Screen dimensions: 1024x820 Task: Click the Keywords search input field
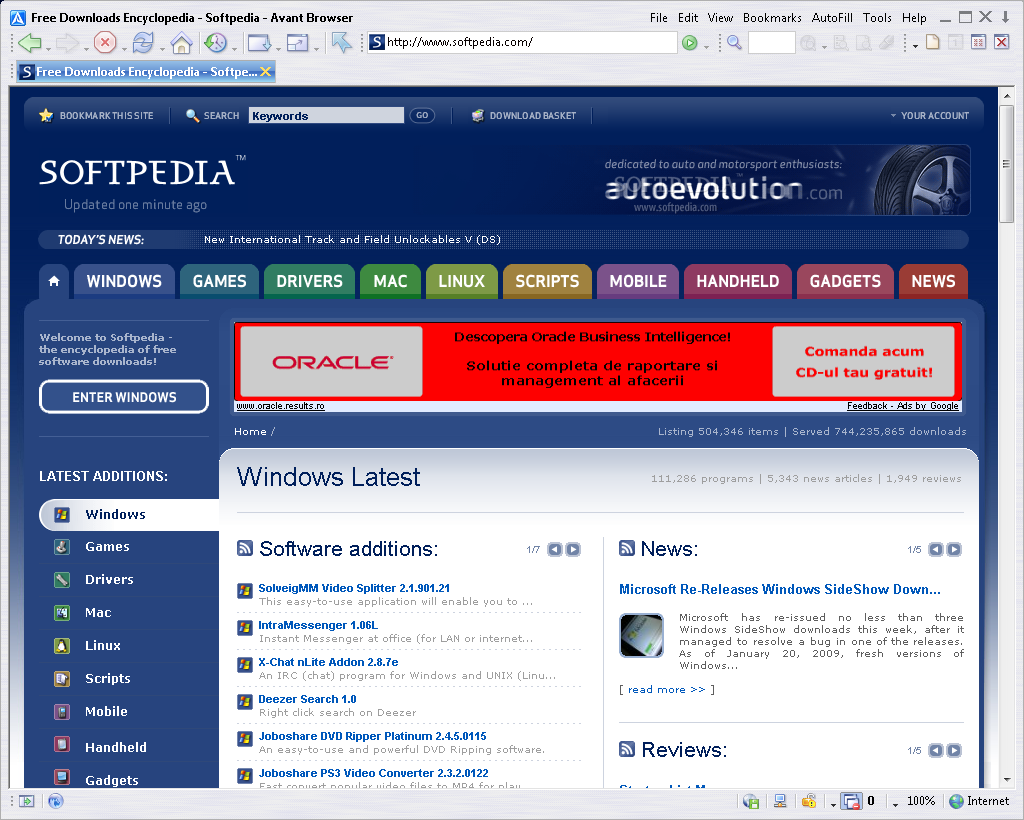(326, 116)
